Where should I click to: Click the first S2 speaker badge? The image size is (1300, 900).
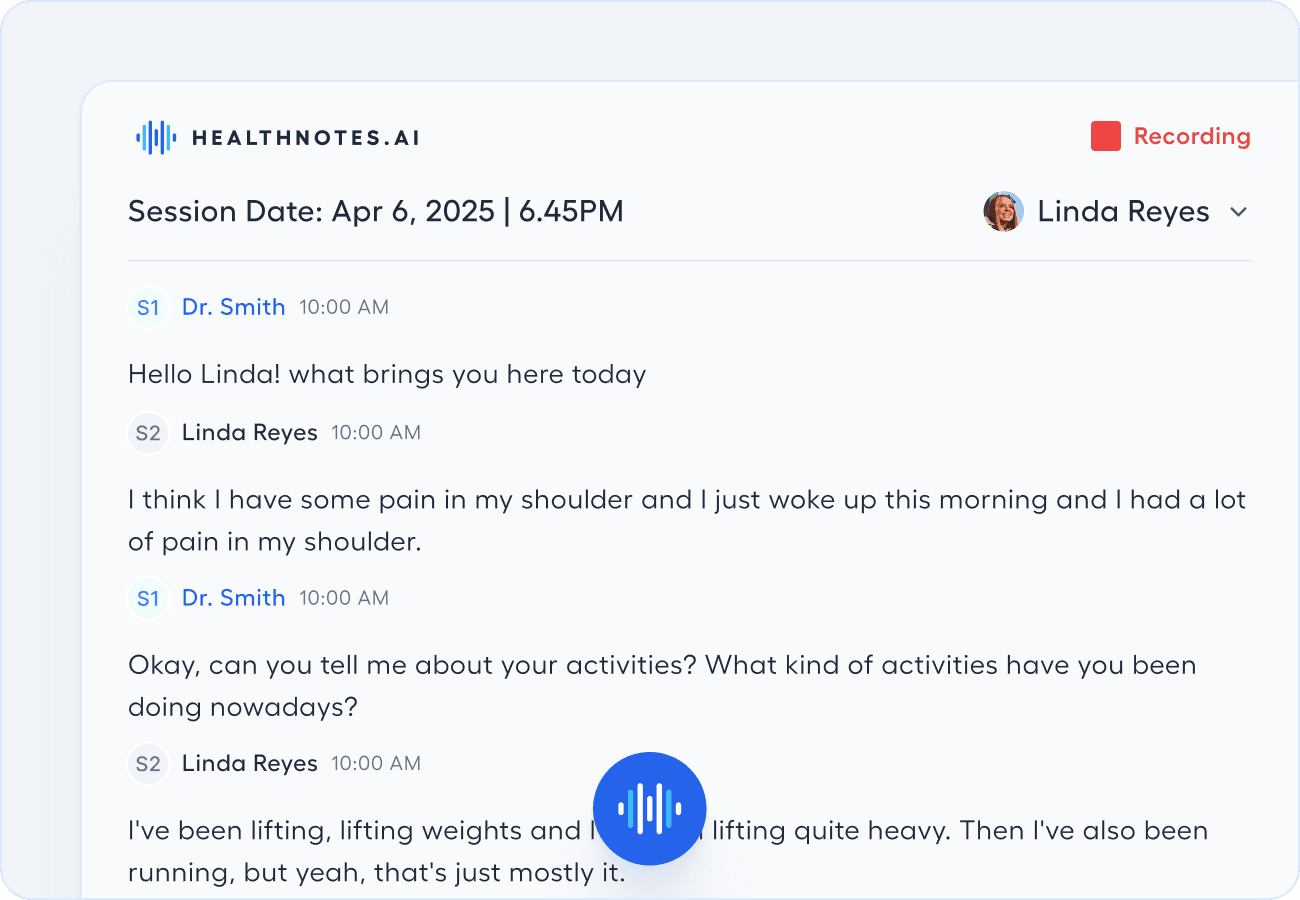tap(148, 433)
